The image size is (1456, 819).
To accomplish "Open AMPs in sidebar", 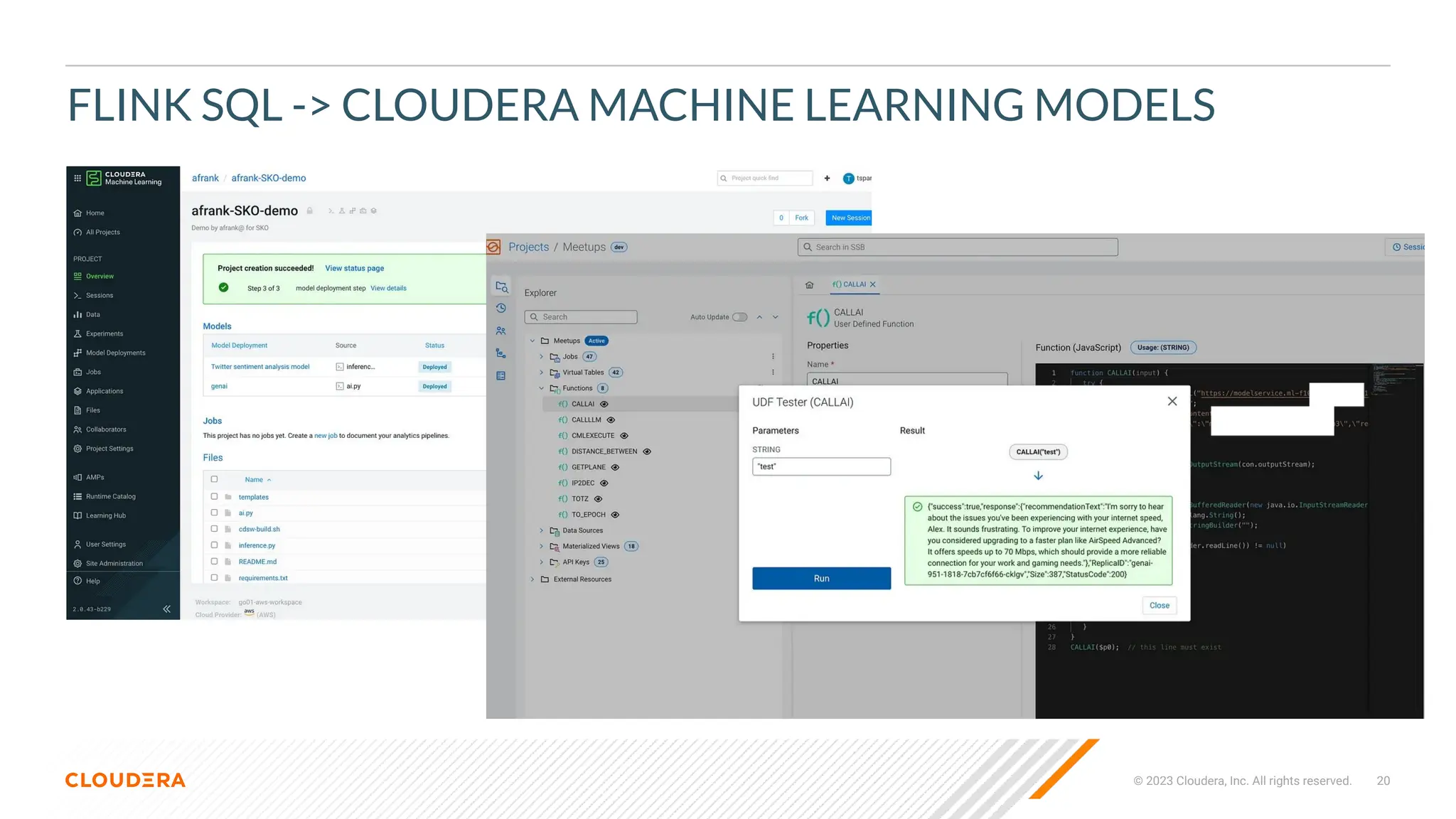I will tap(89, 478).
